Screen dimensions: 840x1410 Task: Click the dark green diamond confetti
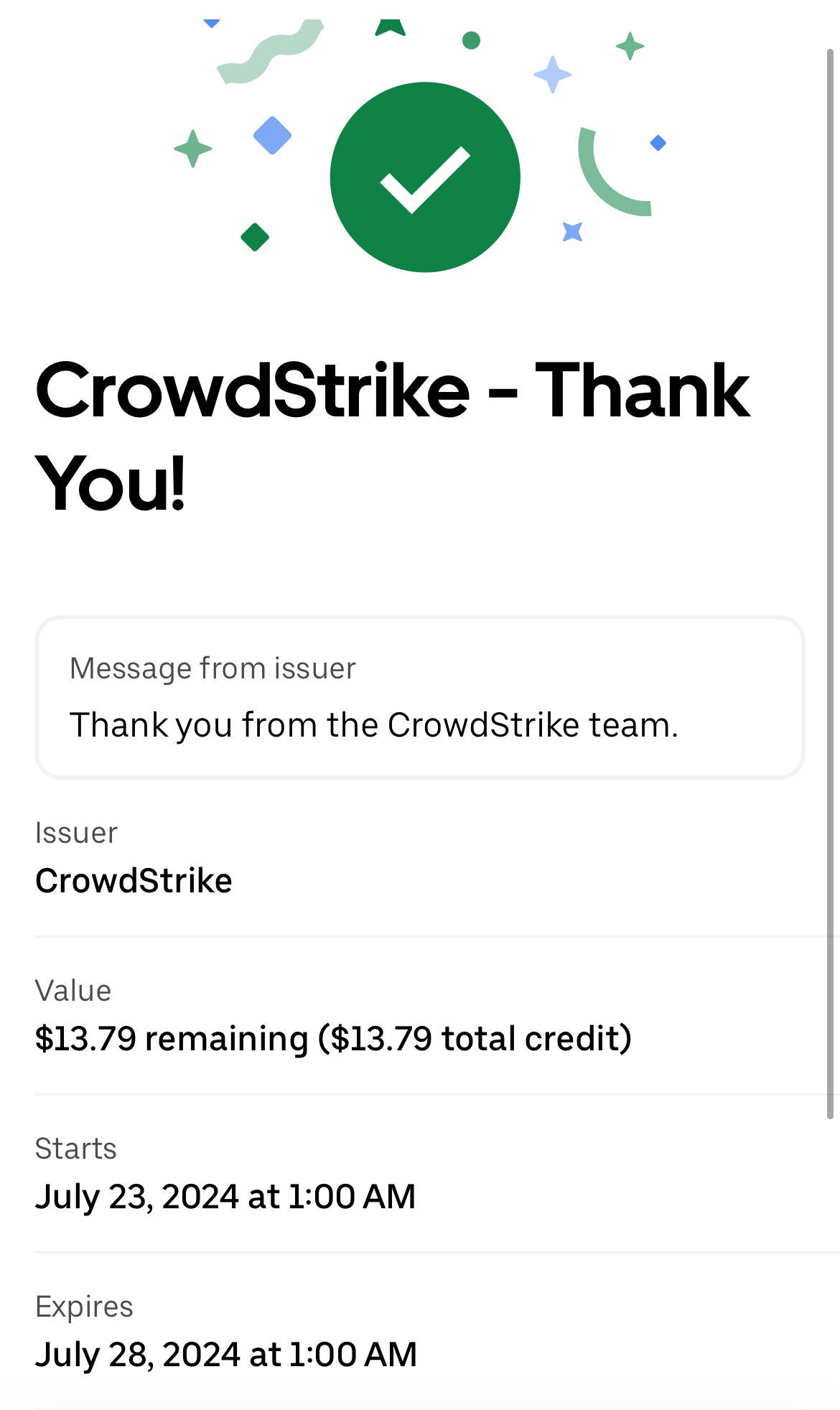(255, 237)
